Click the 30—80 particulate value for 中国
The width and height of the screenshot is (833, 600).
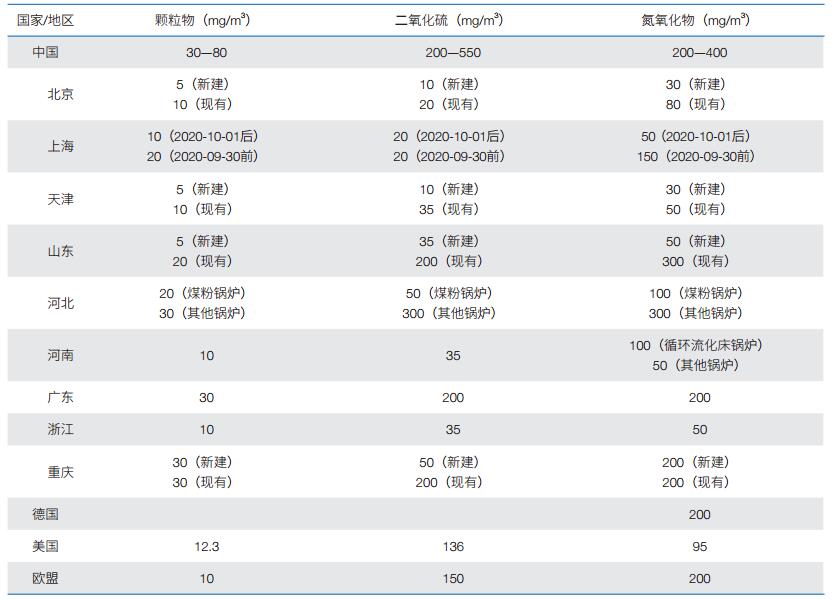(x=207, y=52)
